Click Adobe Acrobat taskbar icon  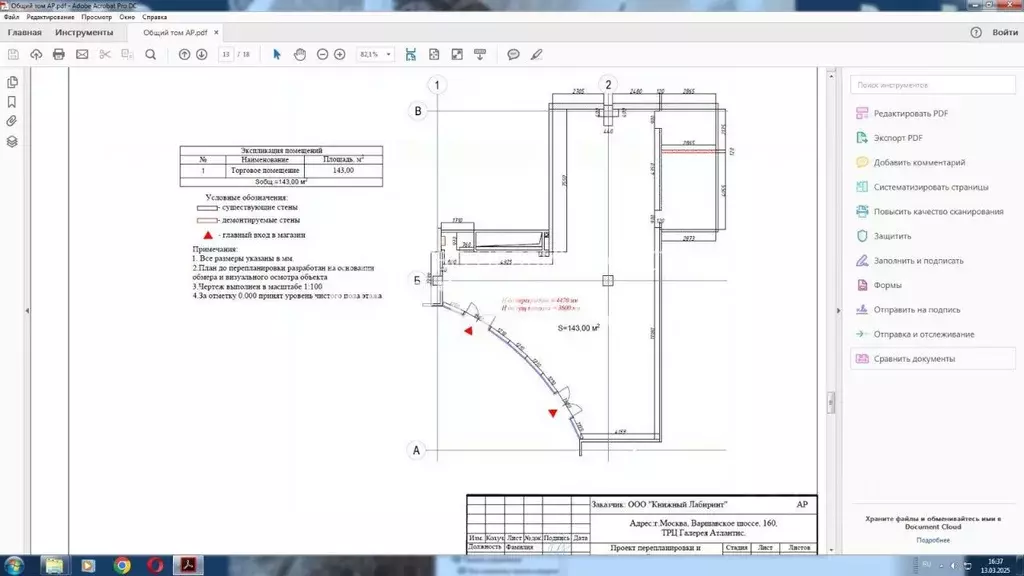pos(188,565)
